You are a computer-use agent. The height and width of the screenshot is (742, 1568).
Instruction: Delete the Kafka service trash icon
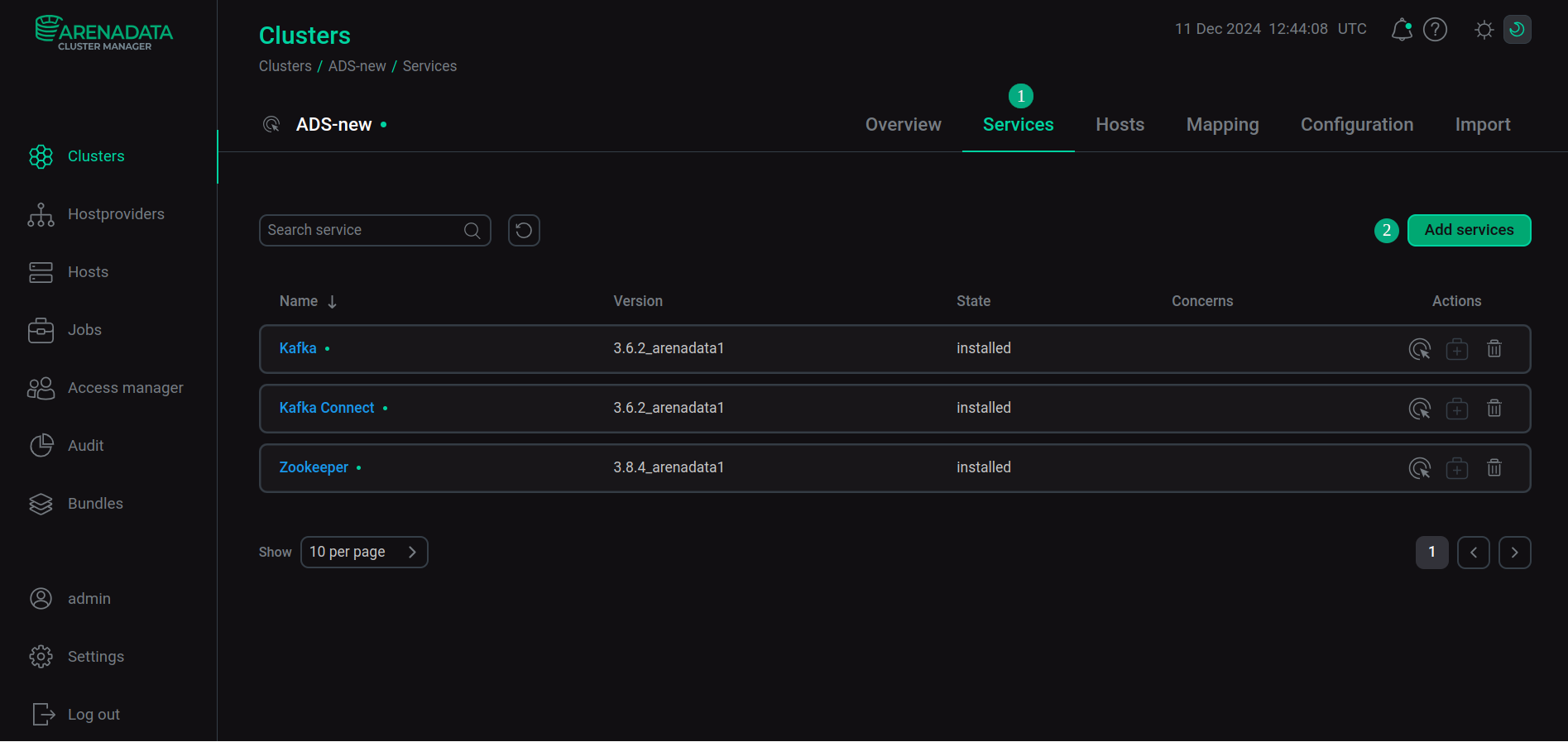pyautogui.click(x=1494, y=349)
